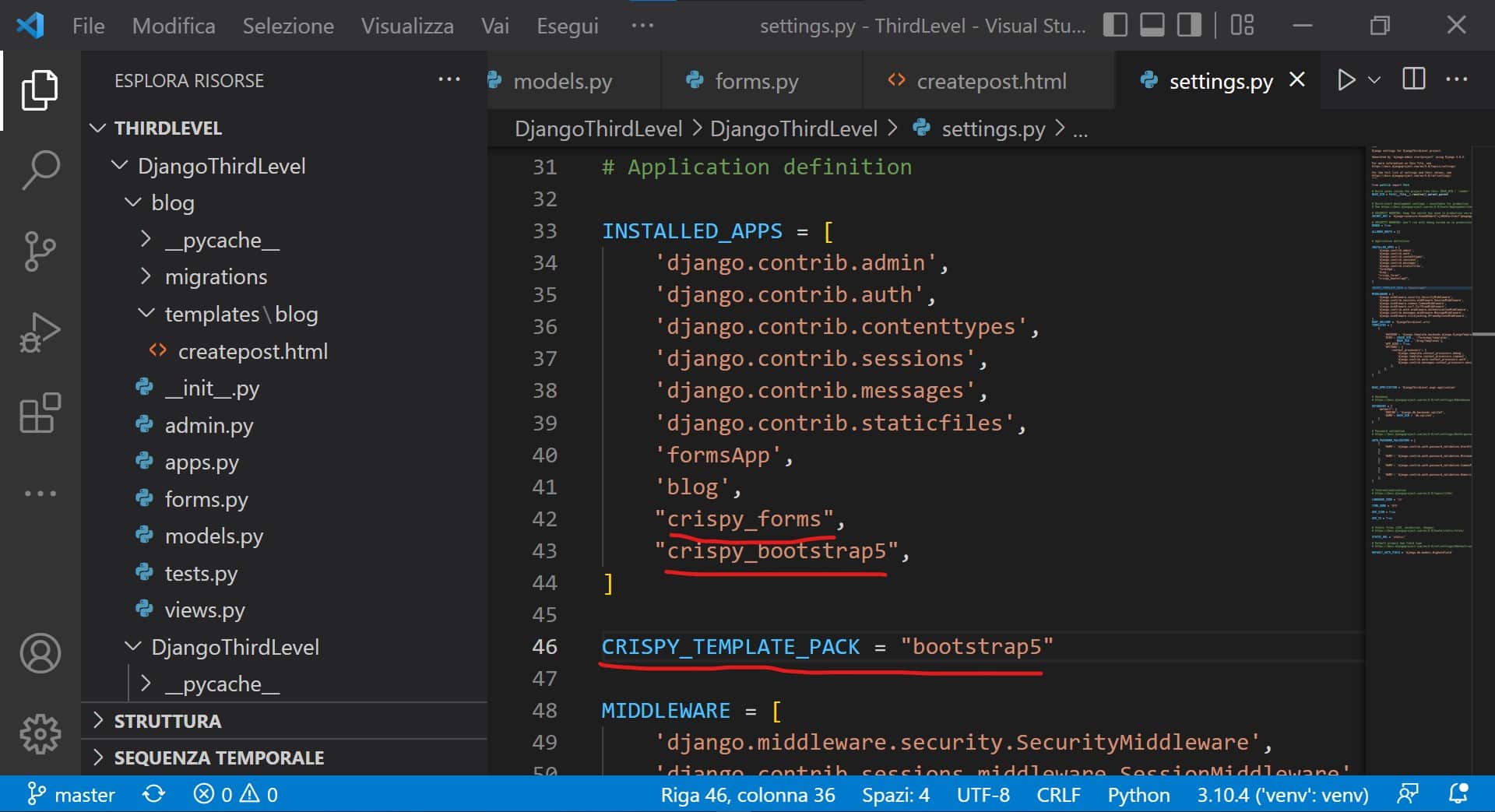Image resolution: width=1495 pixels, height=812 pixels.
Task: Open Accounts menu icon
Action: 40,653
